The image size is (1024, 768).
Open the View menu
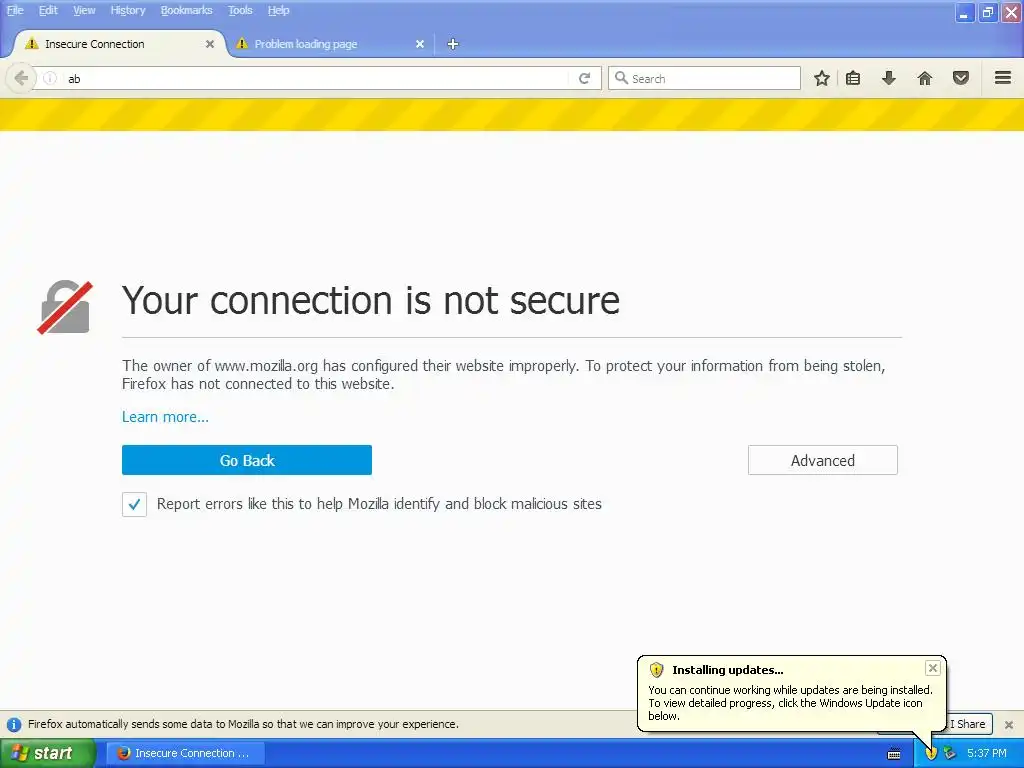(x=84, y=10)
